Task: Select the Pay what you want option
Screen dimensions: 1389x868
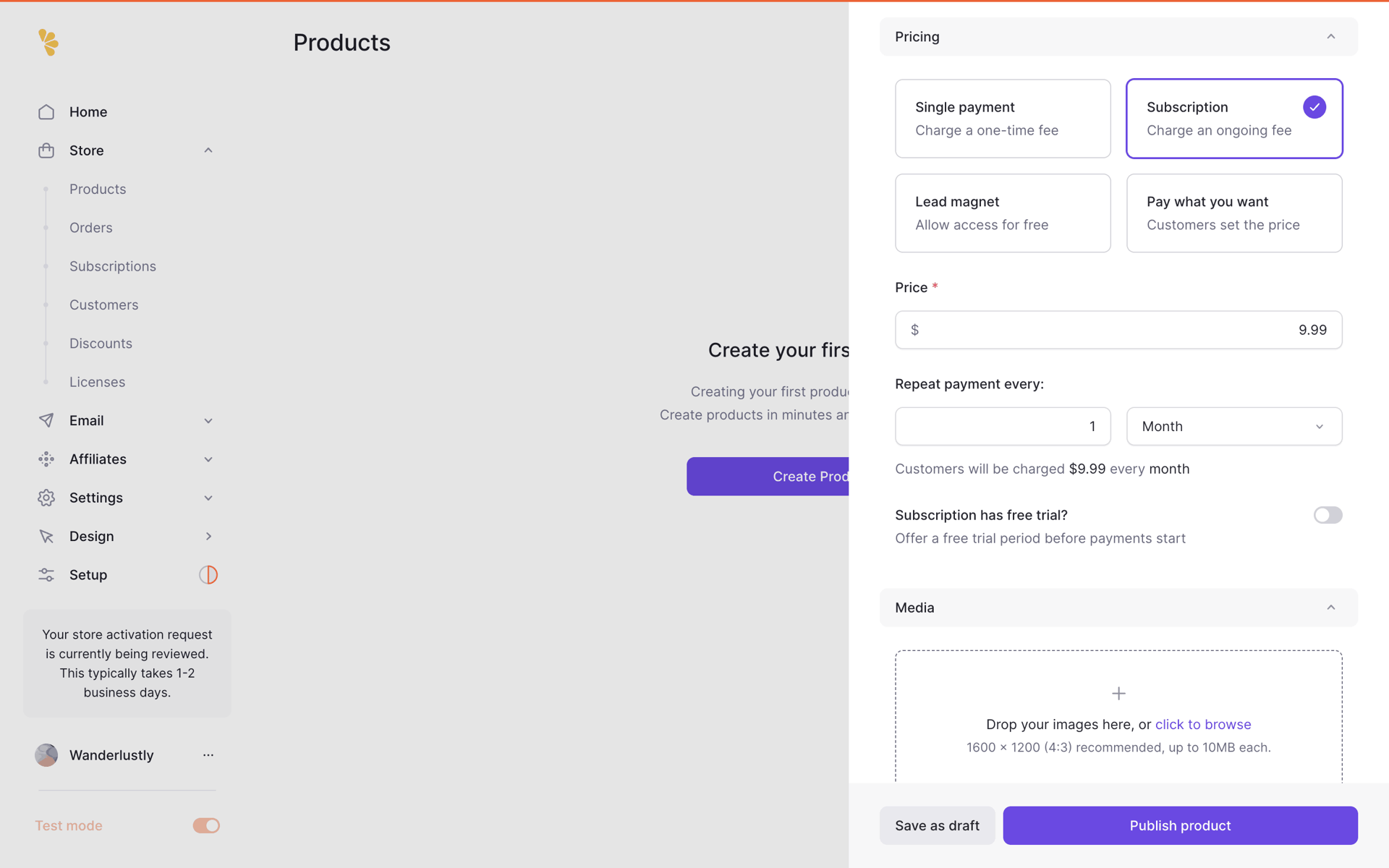Action: click(1234, 213)
